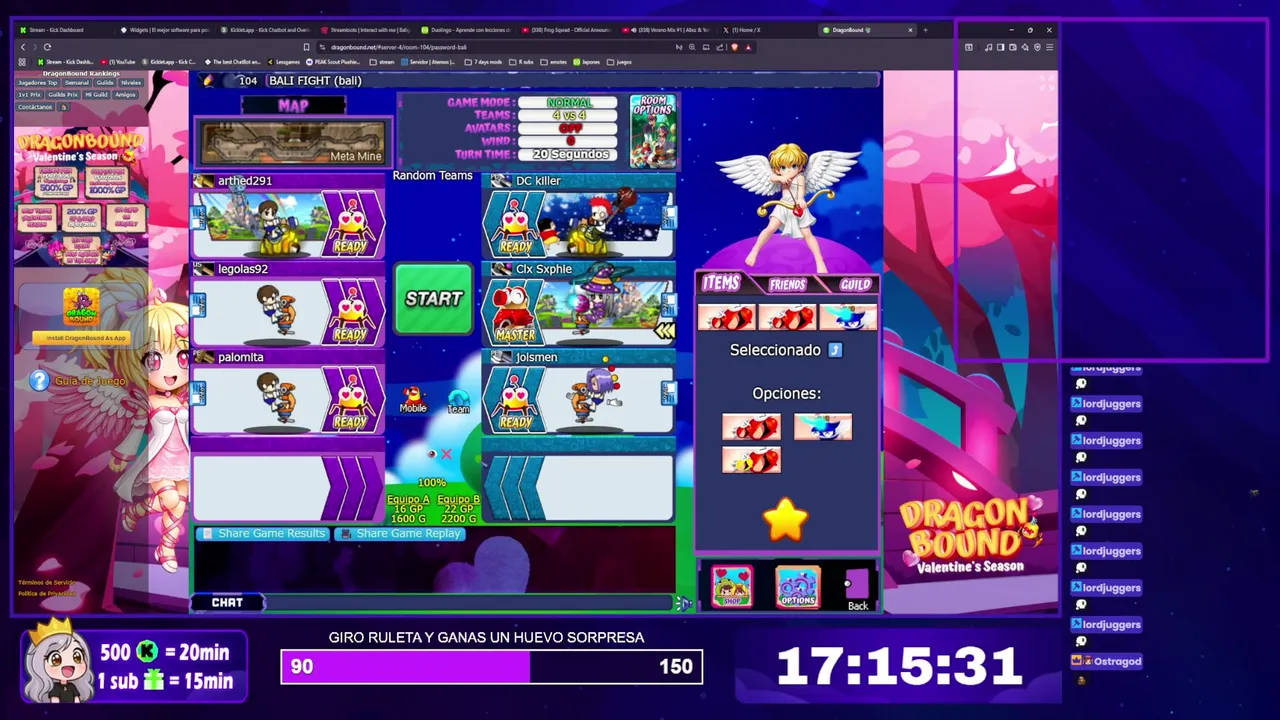The height and width of the screenshot is (720, 1280).
Task: Open Guía de Juego help icon
Action: click(39, 380)
